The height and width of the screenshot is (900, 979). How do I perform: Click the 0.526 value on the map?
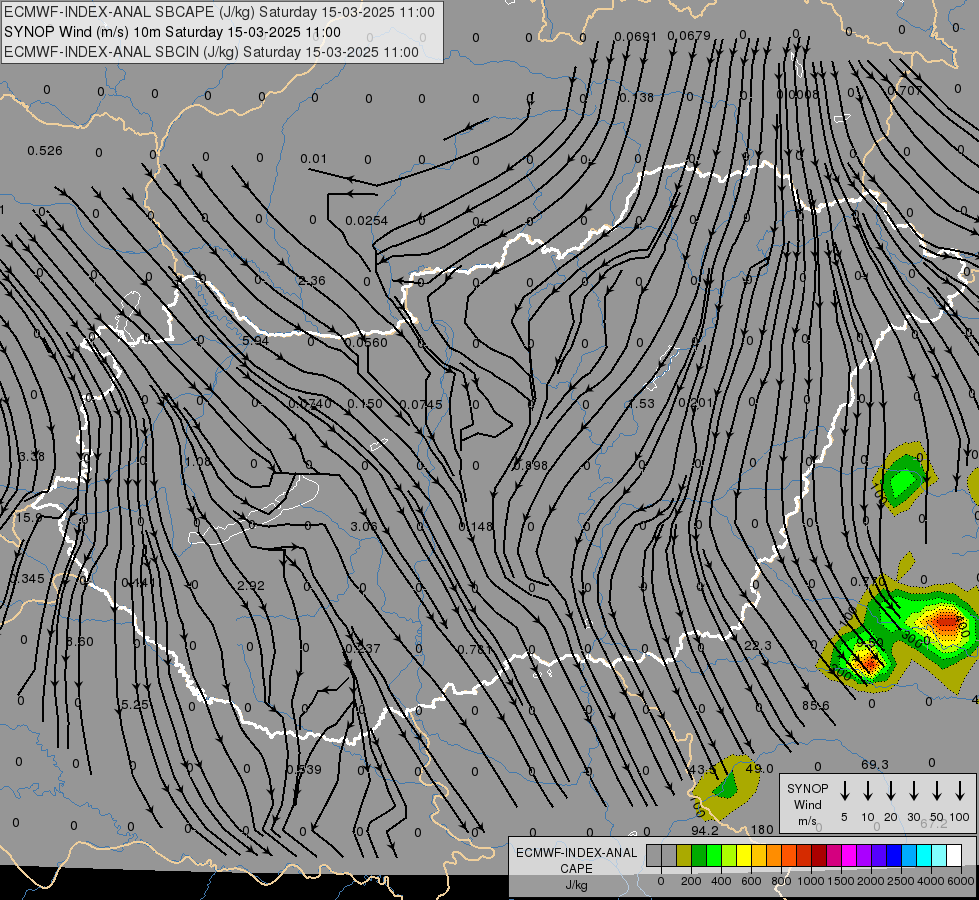click(45, 151)
